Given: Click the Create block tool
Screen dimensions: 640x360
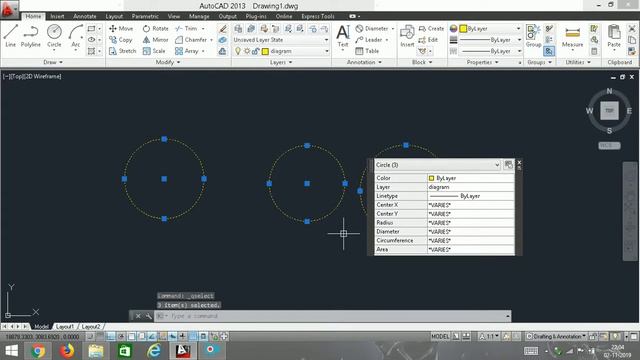Looking at the screenshot, I should click(x=431, y=29).
